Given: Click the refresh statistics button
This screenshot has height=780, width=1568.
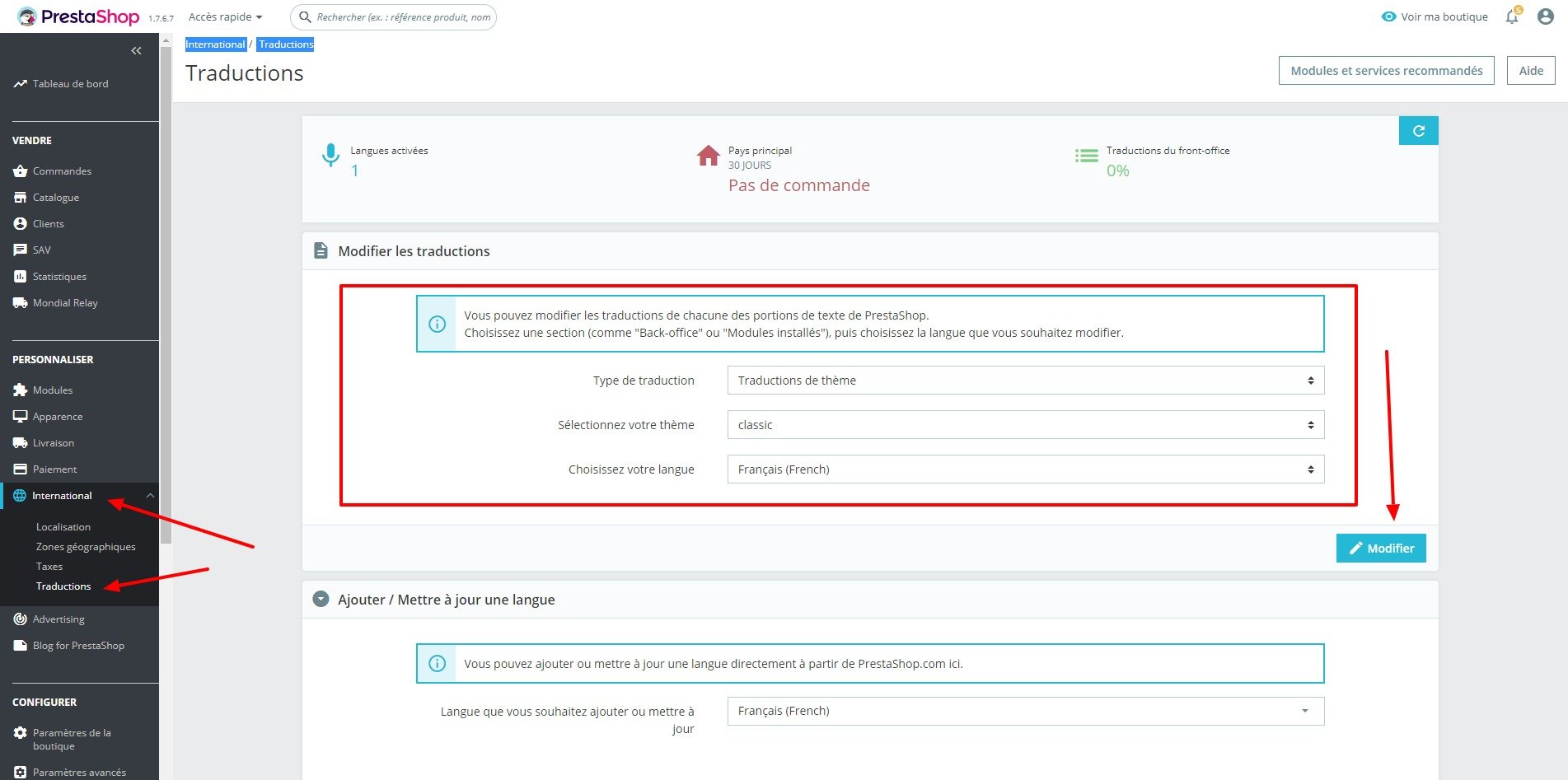Looking at the screenshot, I should (1419, 130).
